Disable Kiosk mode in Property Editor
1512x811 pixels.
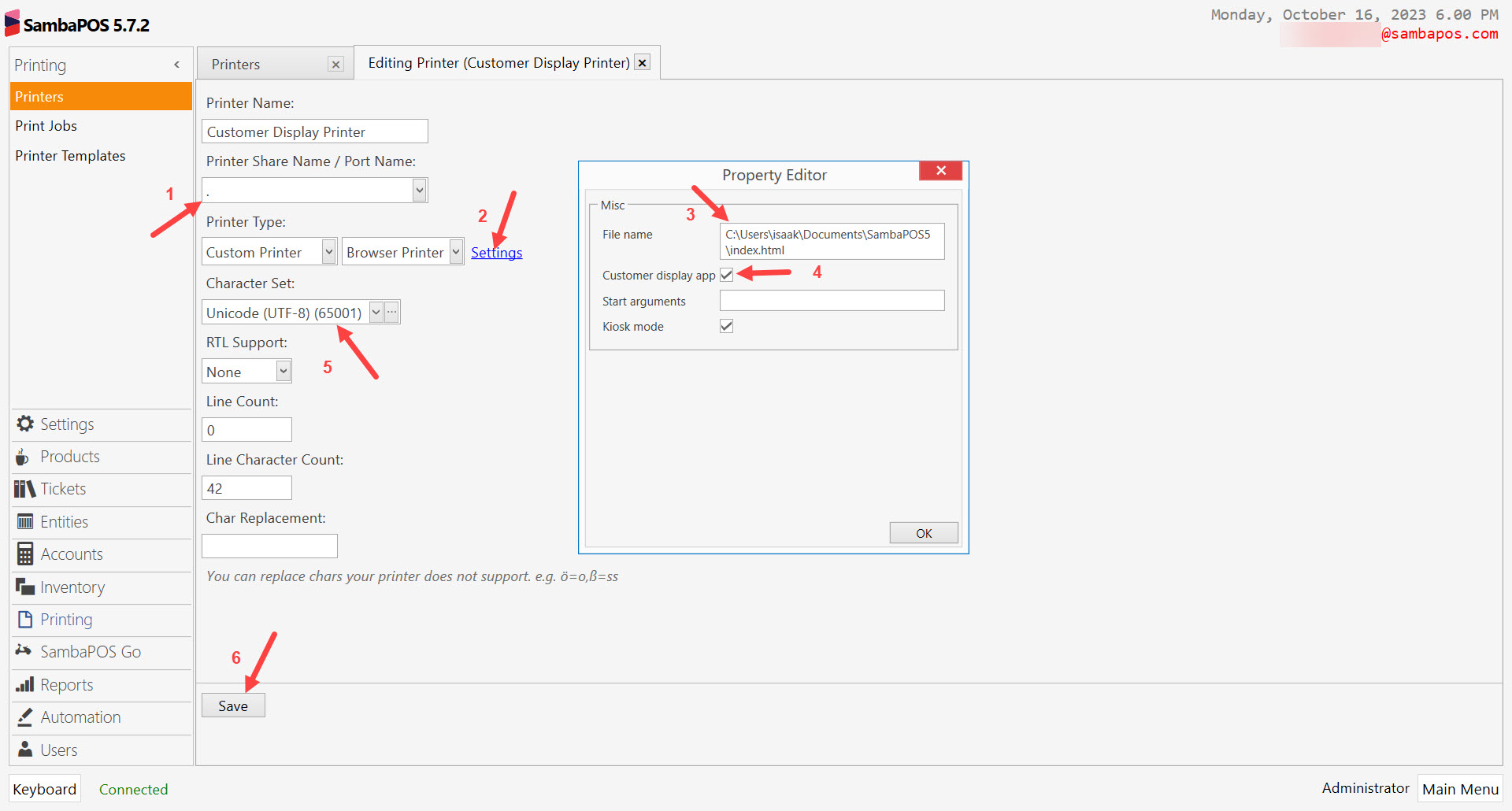click(726, 326)
